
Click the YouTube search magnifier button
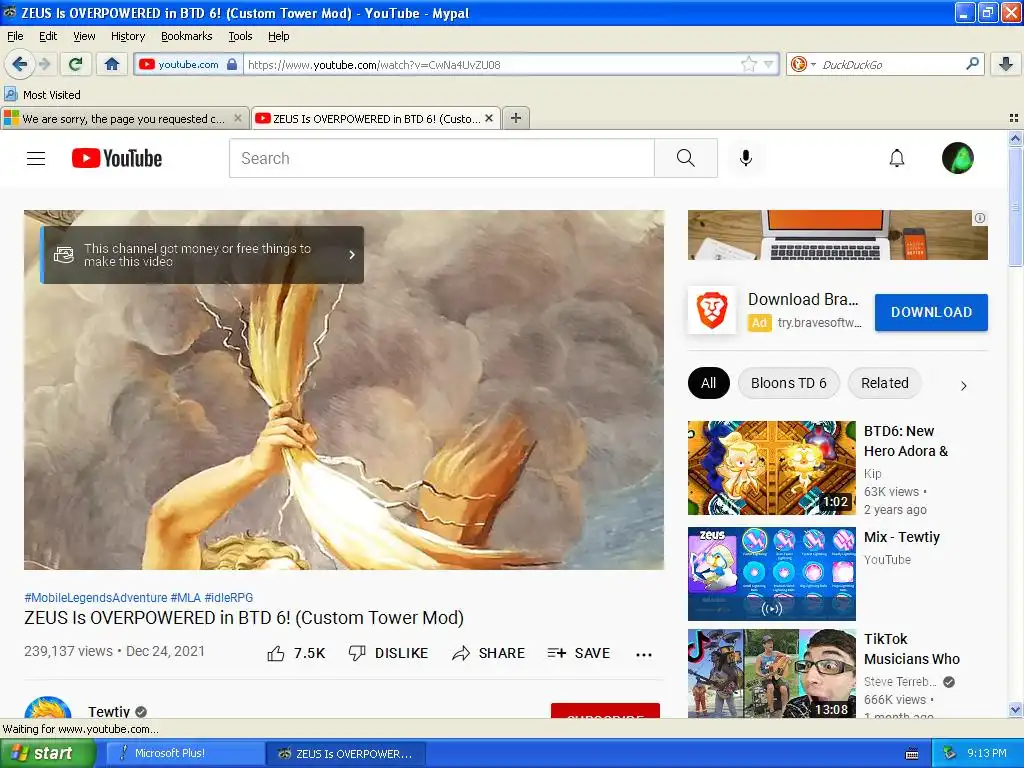click(x=686, y=158)
